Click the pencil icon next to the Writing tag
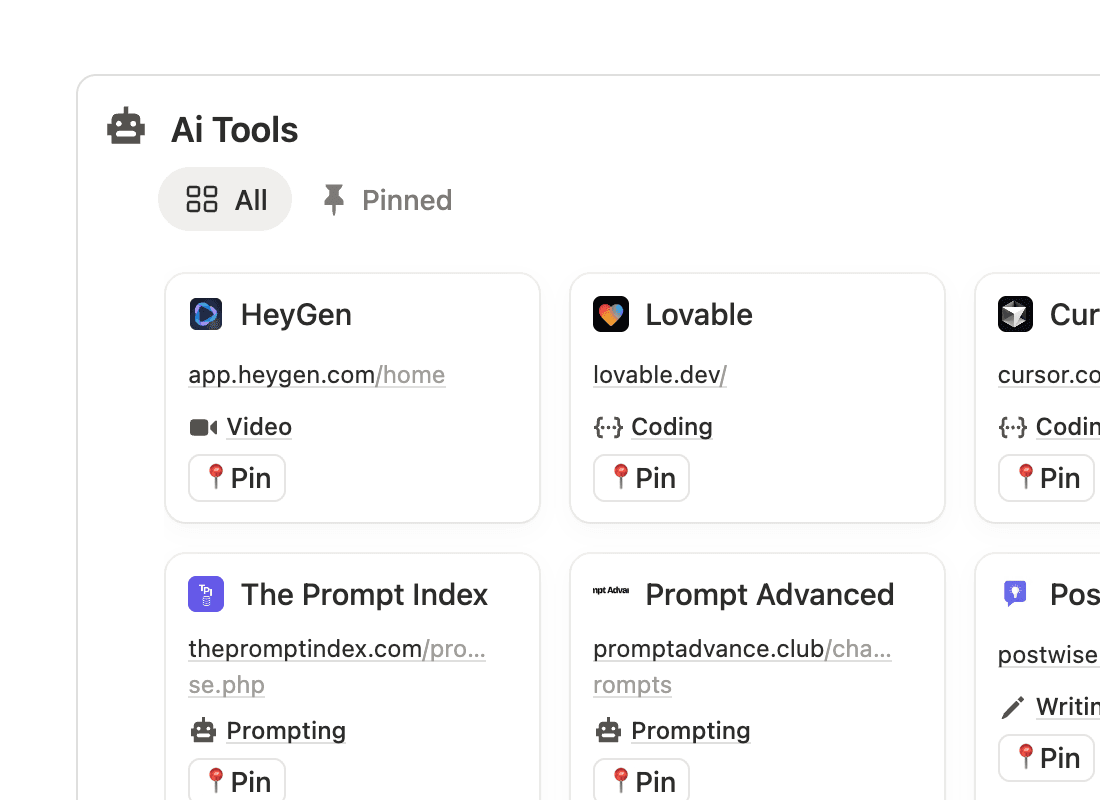 click(x=1013, y=706)
